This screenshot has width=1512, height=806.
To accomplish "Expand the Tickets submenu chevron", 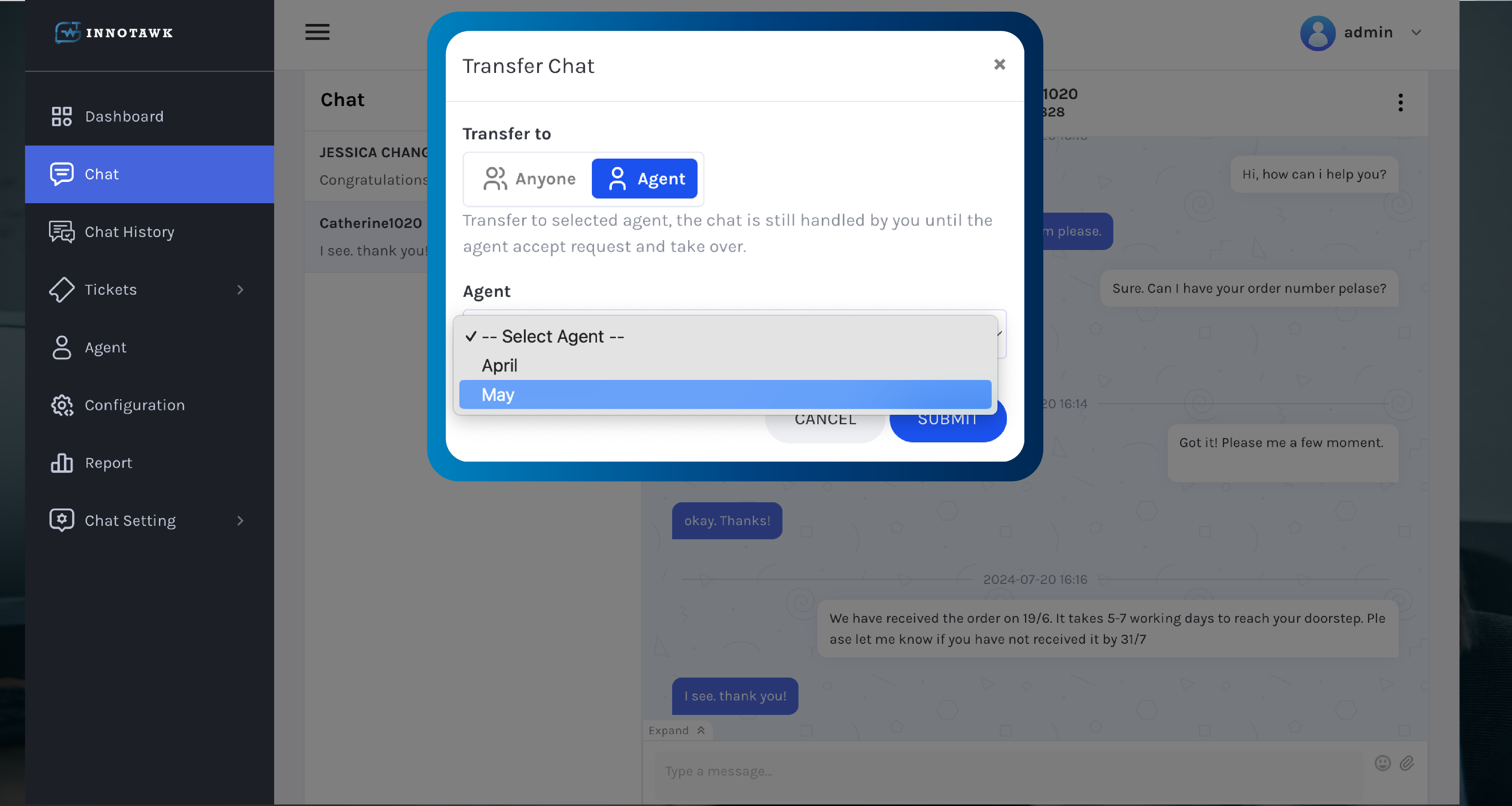I will [x=240, y=290].
